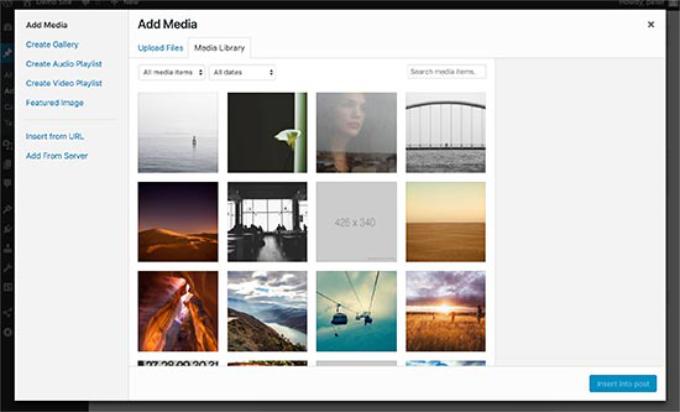Select the cable car gondola thumbnail
The height and width of the screenshot is (412, 680).
[356, 310]
